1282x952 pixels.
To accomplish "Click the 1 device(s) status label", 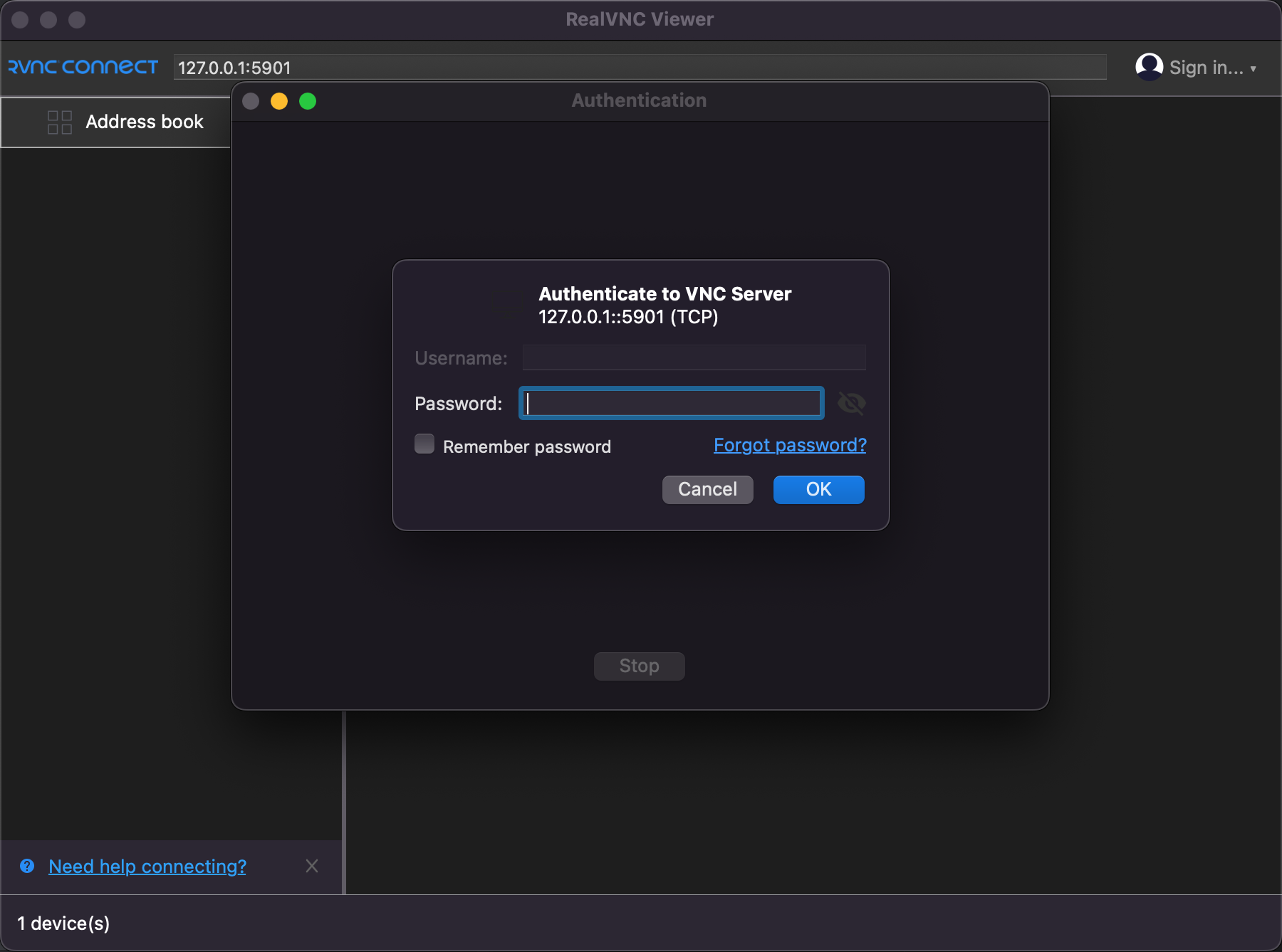I will click(64, 923).
